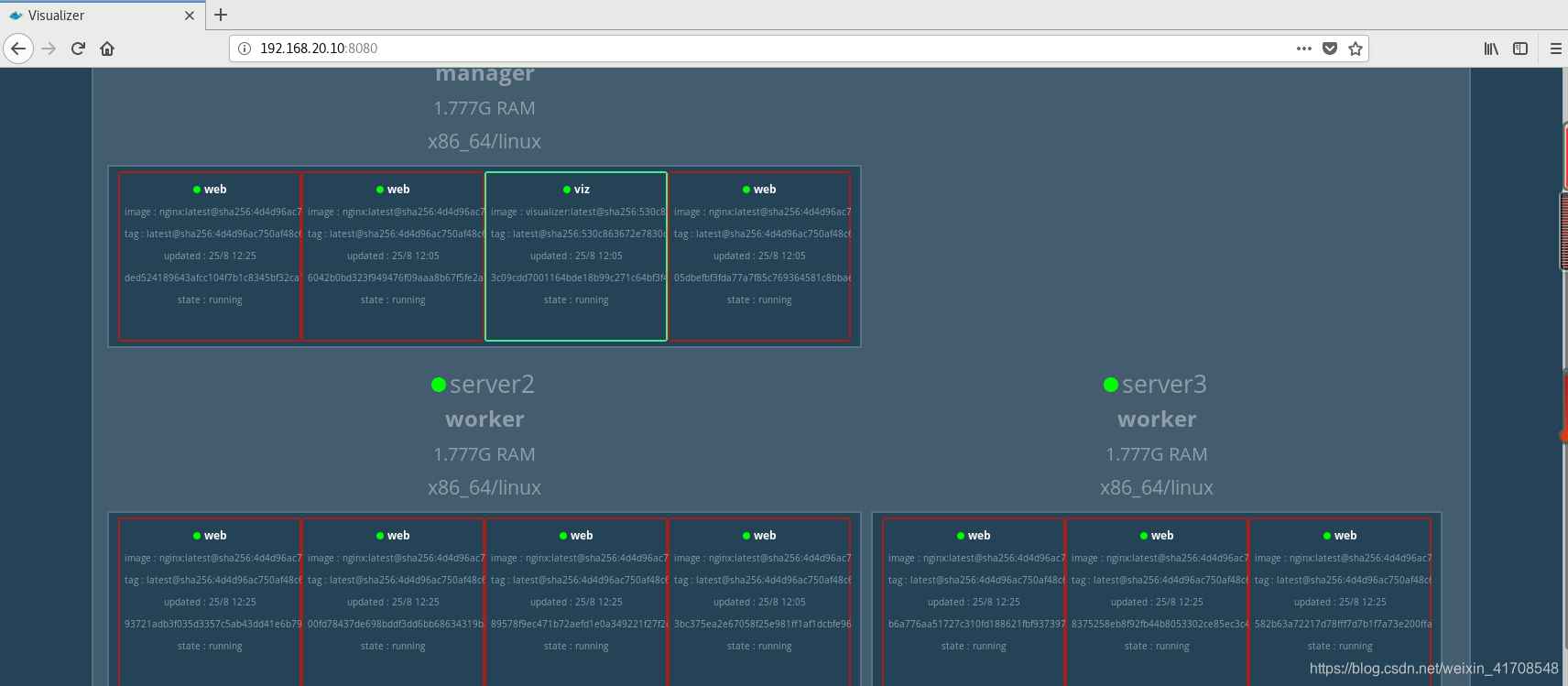Screen dimensions: 1568x686
Task: Click web task 8375258eb on server3
Action: point(1157,602)
